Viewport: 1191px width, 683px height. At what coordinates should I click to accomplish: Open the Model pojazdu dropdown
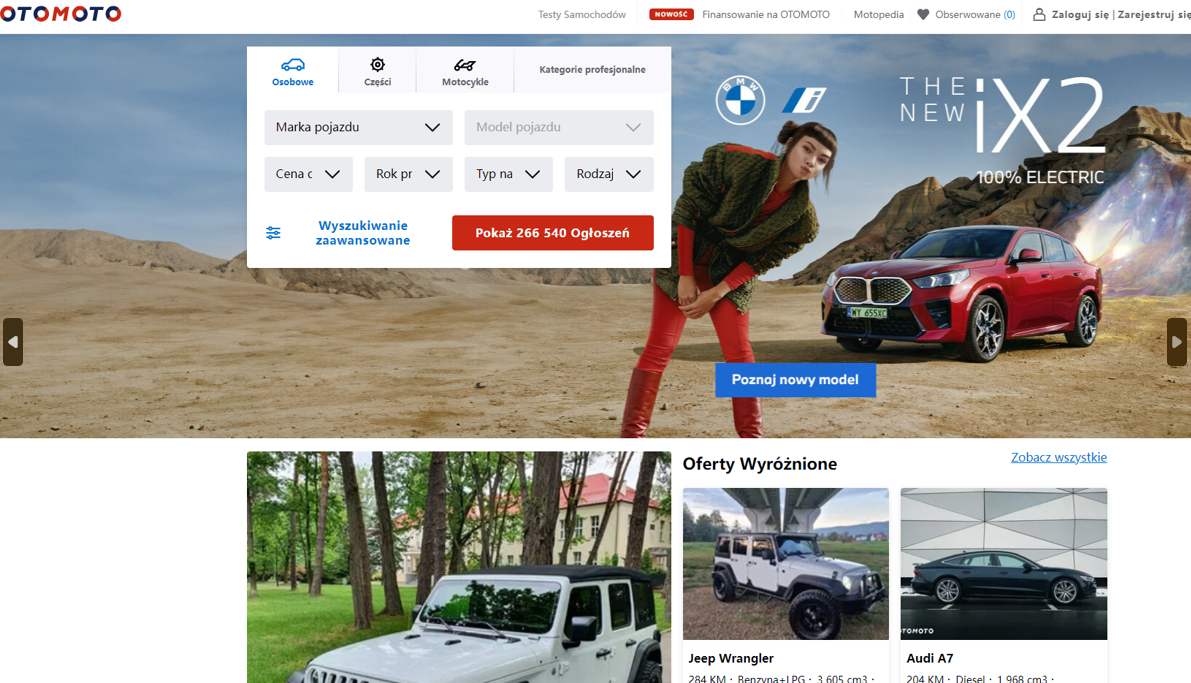click(x=558, y=128)
